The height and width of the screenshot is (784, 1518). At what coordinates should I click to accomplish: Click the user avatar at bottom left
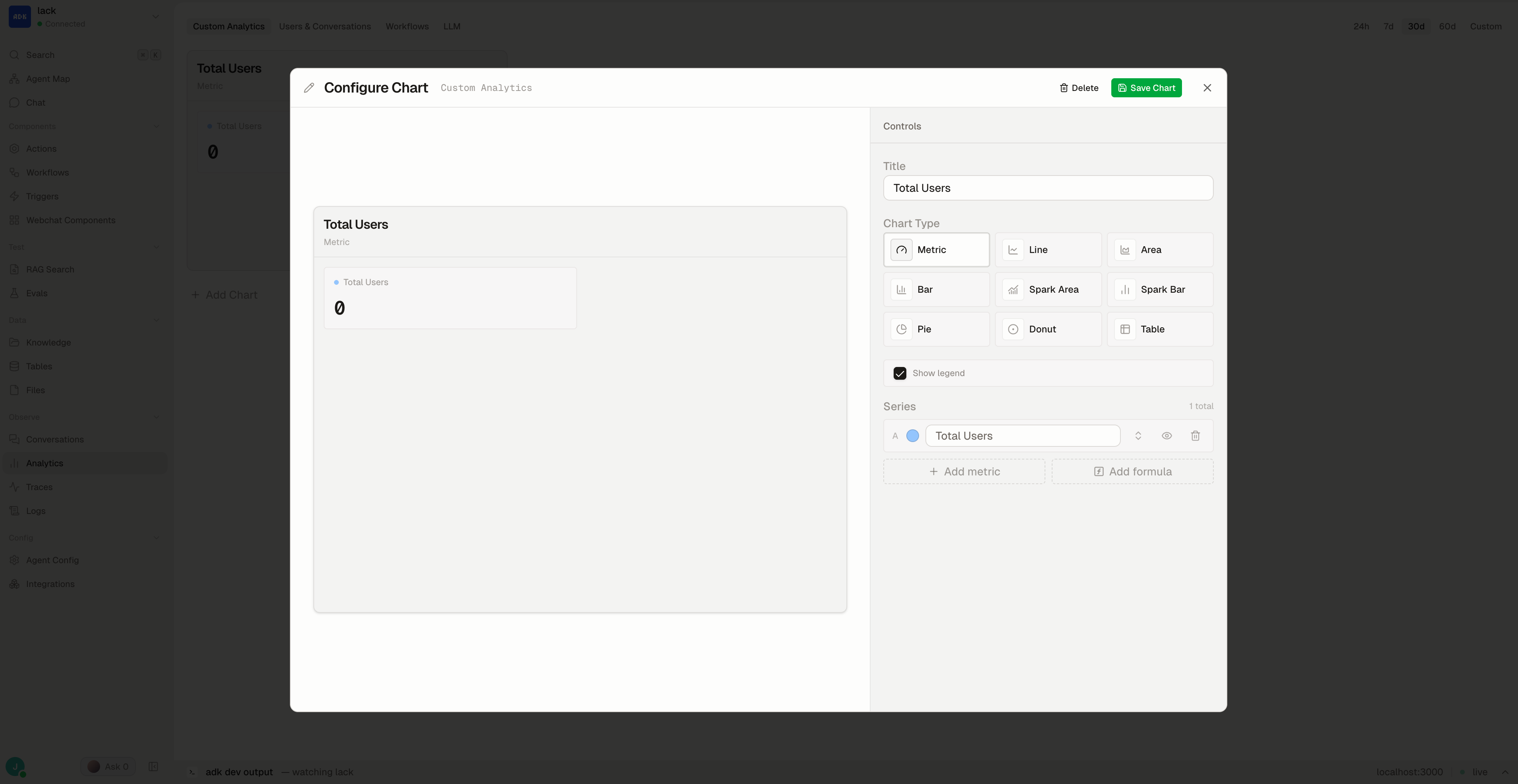[15, 766]
